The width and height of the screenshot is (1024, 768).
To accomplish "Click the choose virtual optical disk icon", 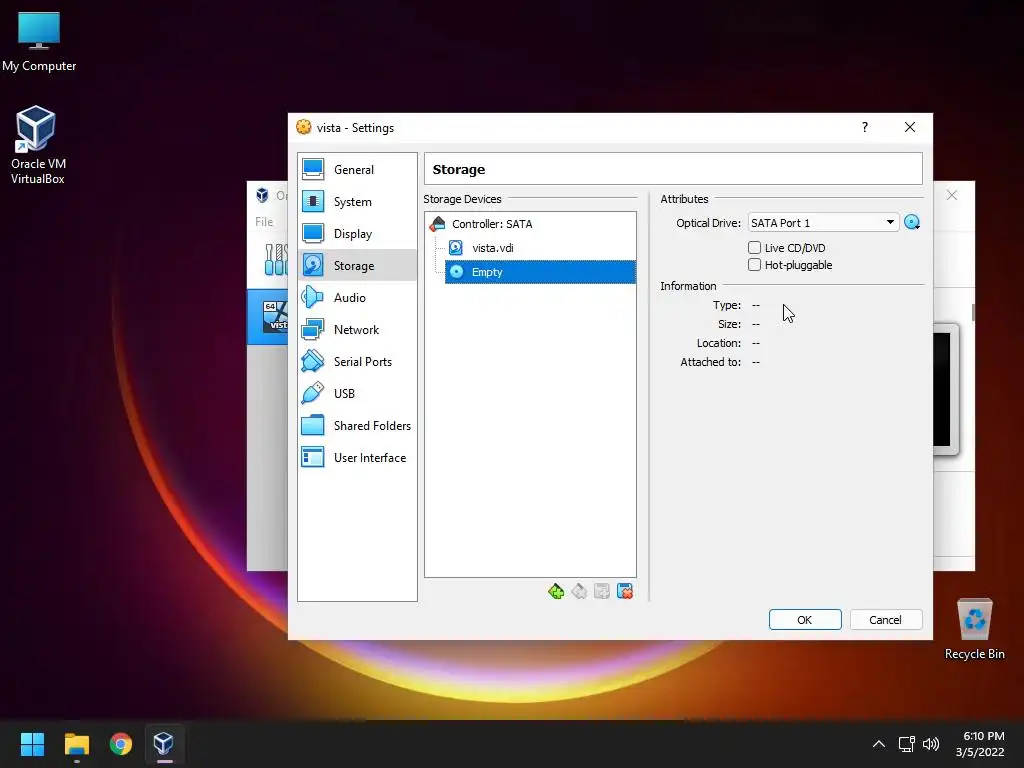I will [x=912, y=223].
